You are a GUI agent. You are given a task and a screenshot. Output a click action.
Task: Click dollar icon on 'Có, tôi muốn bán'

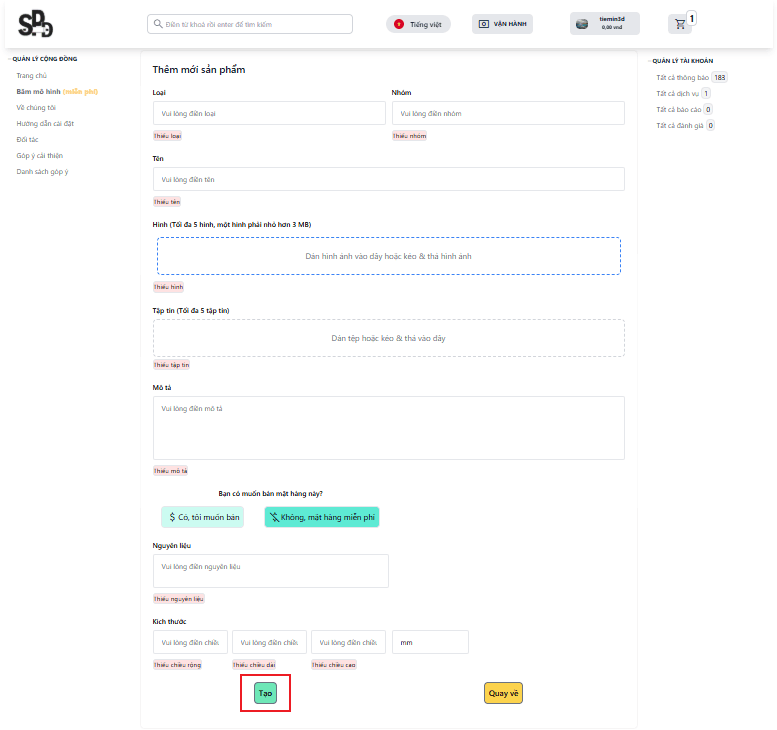[x=172, y=517]
